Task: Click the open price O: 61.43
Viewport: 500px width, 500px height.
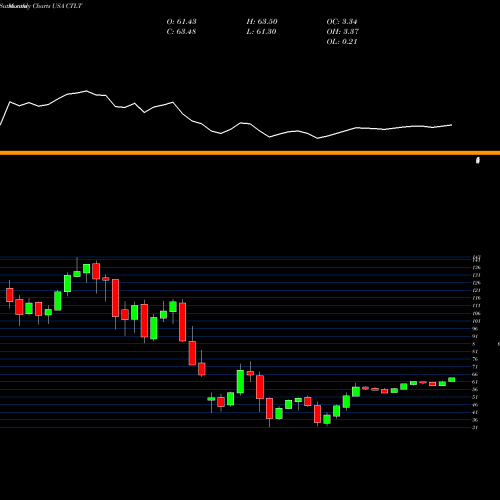Action: (x=181, y=22)
